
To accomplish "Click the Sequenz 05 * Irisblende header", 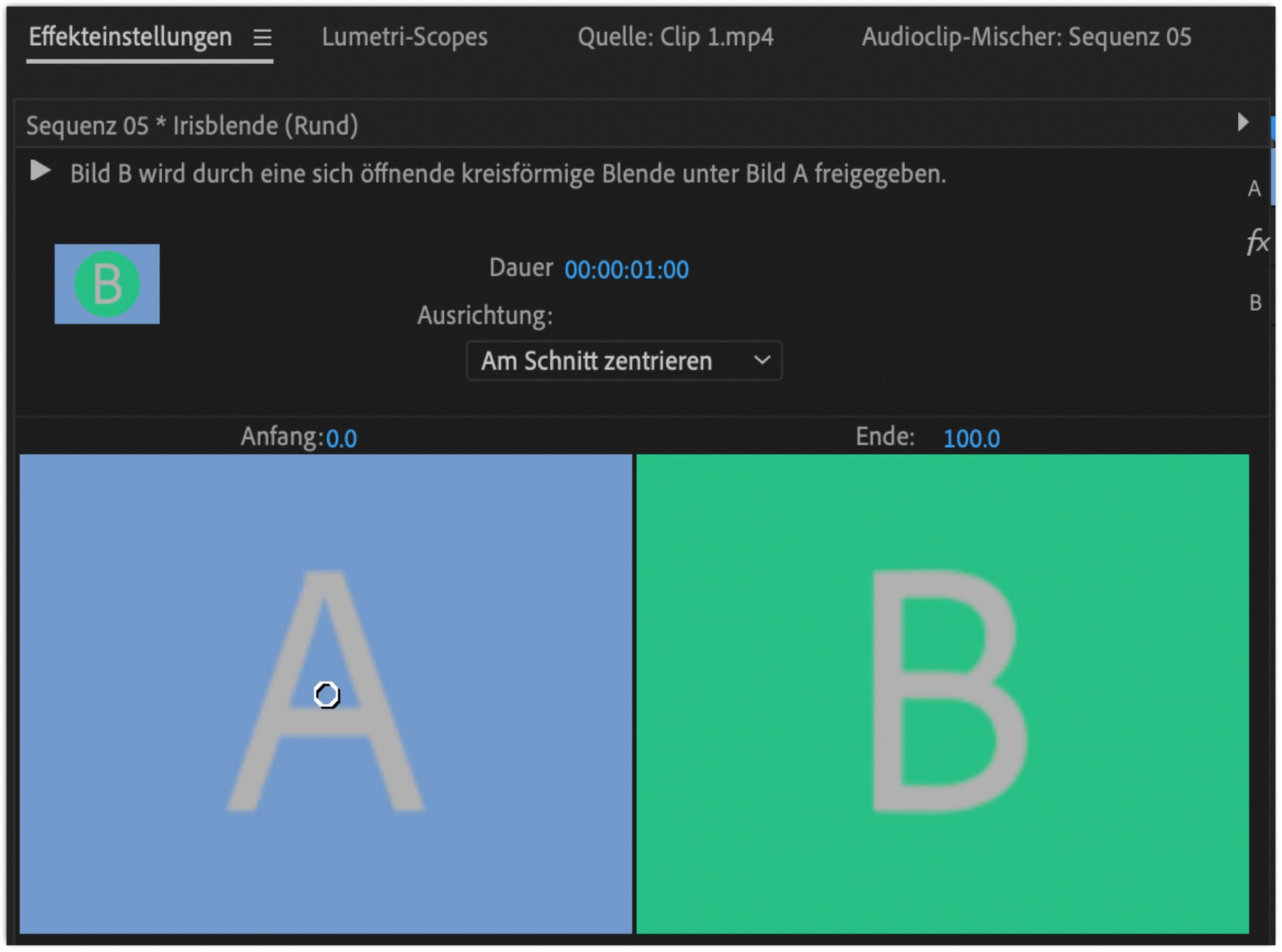I will (192, 125).
